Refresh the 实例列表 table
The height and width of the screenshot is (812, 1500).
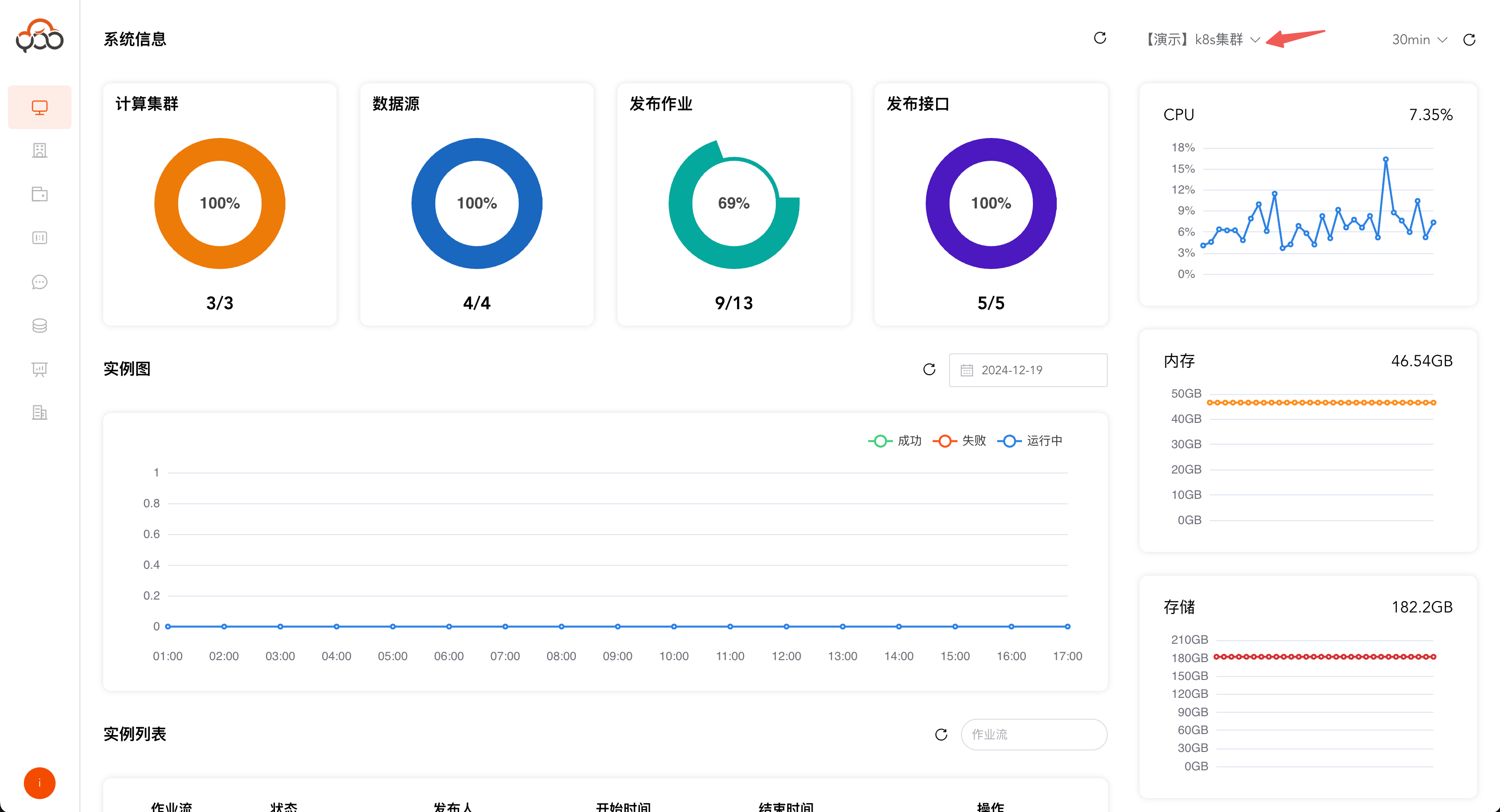click(x=941, y=734)
